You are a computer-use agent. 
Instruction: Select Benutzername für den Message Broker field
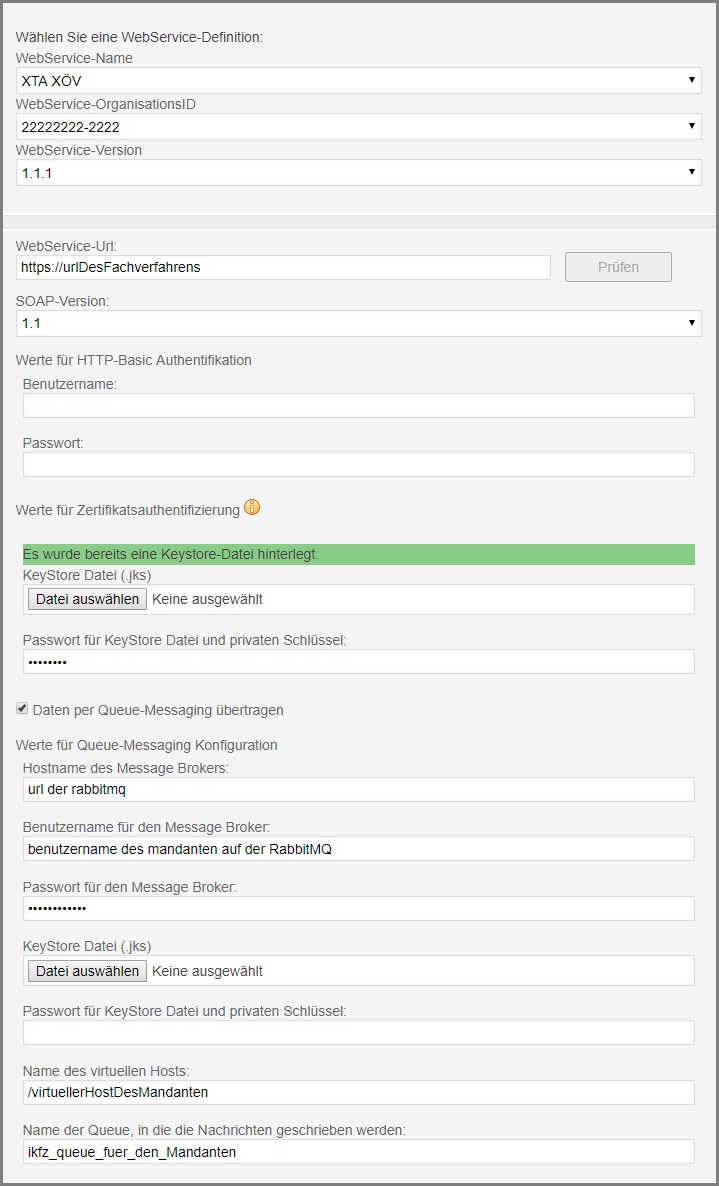click(x=358, y=849)
